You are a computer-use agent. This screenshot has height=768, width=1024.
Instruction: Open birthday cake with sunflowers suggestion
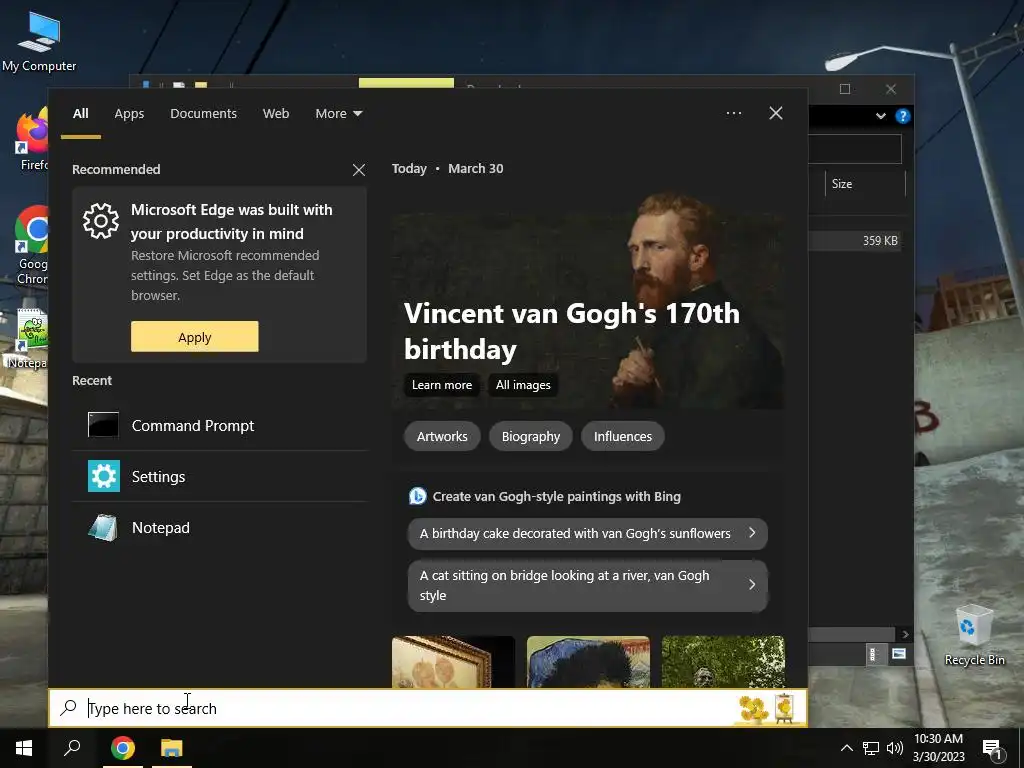click(588, 534)
